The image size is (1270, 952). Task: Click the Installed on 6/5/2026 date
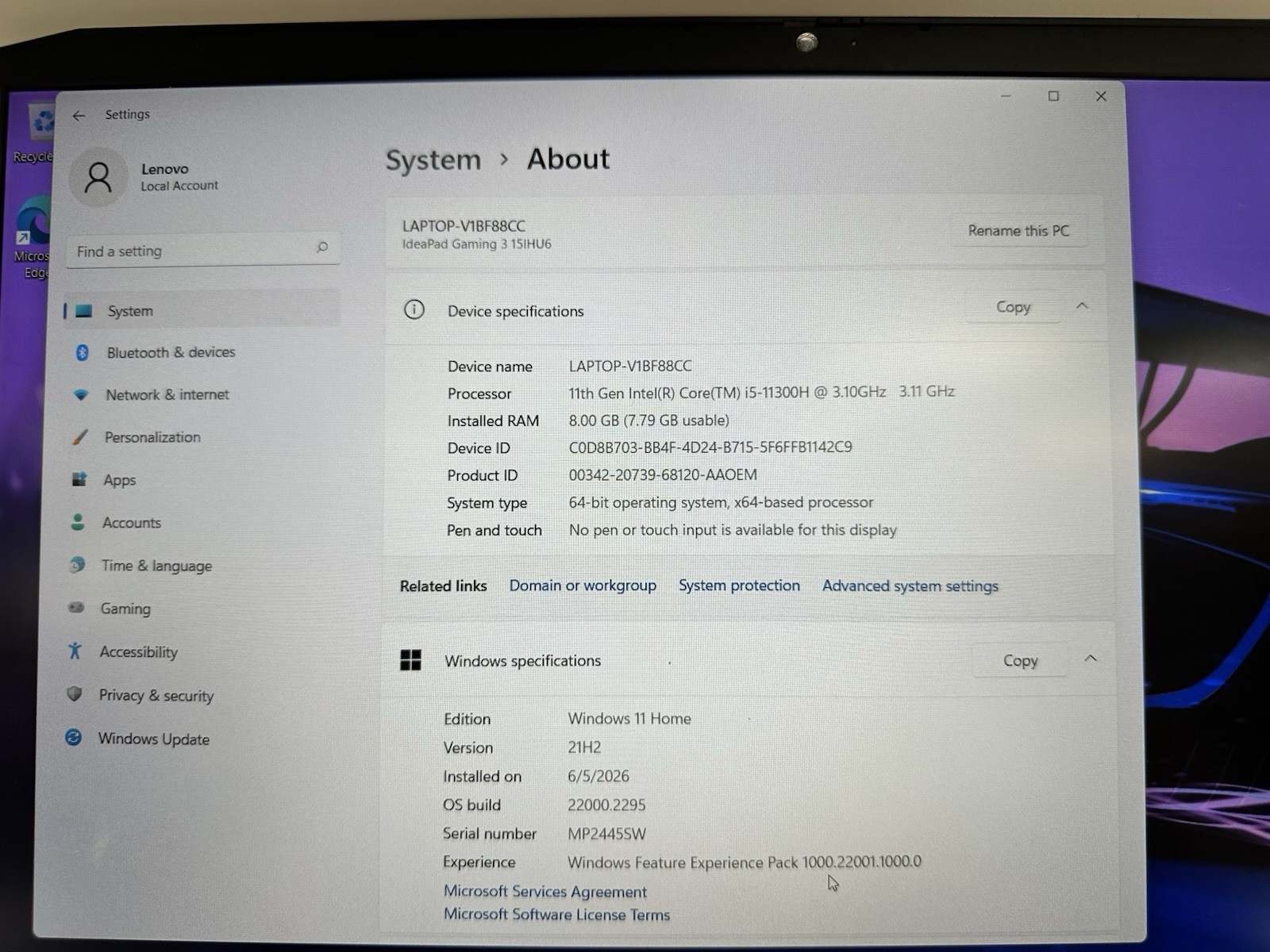[x=598, y=776]
